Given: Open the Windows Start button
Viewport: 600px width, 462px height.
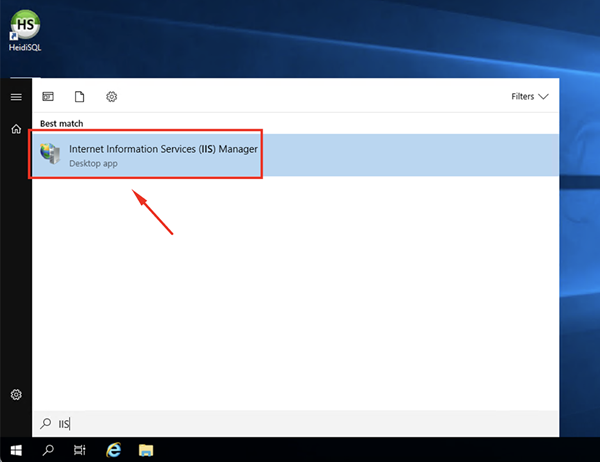Looking at the screenshot, I should (x=16, y=450).
